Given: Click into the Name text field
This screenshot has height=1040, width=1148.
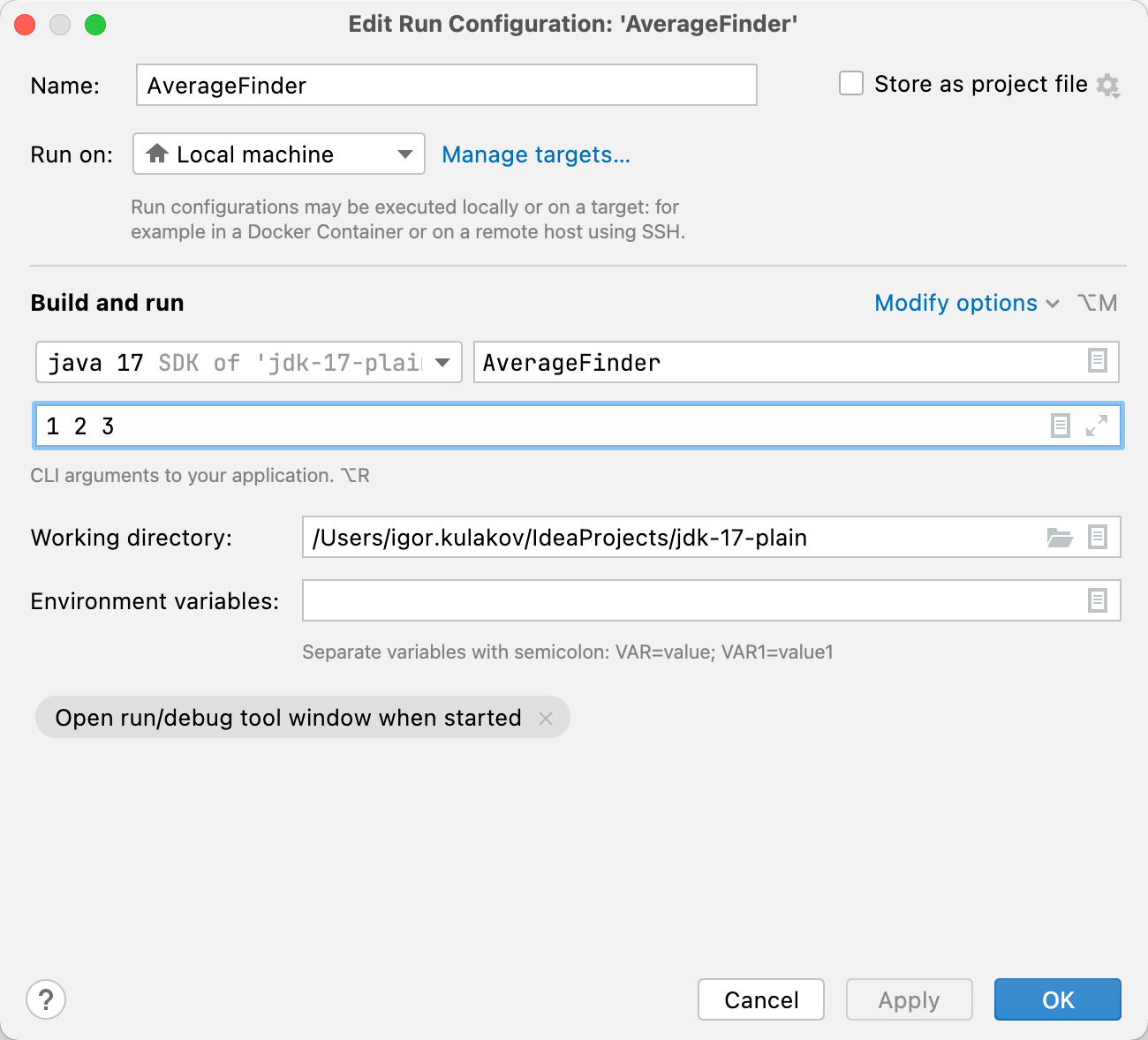Looking at the screenshot, I should point(446,86).
